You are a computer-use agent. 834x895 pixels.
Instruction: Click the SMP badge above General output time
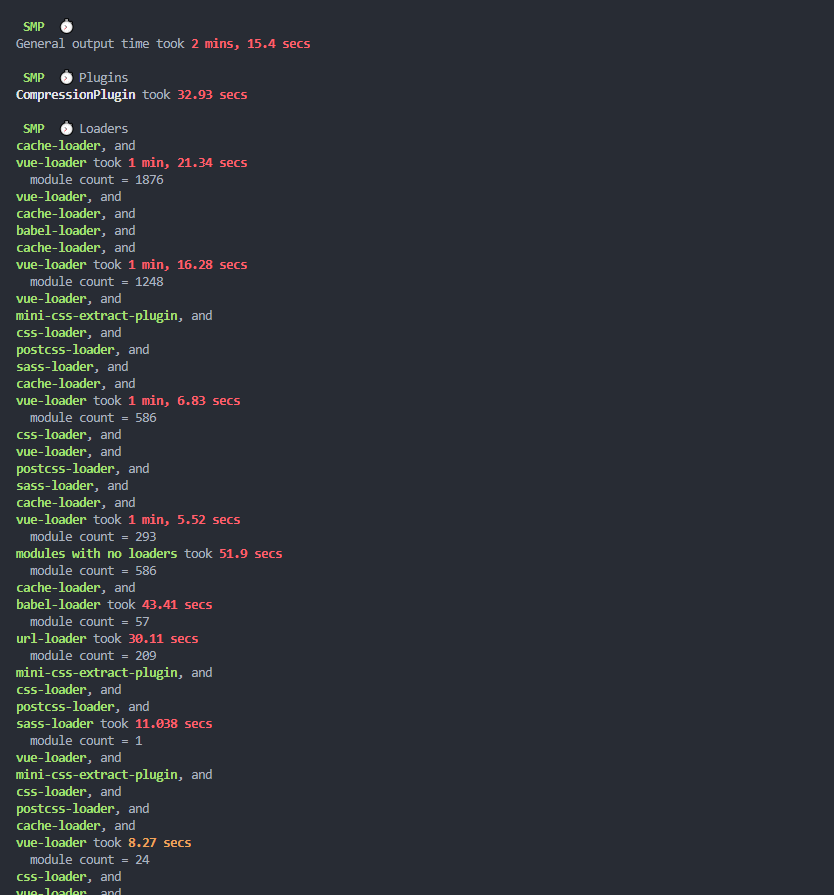pyautogui.click(x=34, y=26)
